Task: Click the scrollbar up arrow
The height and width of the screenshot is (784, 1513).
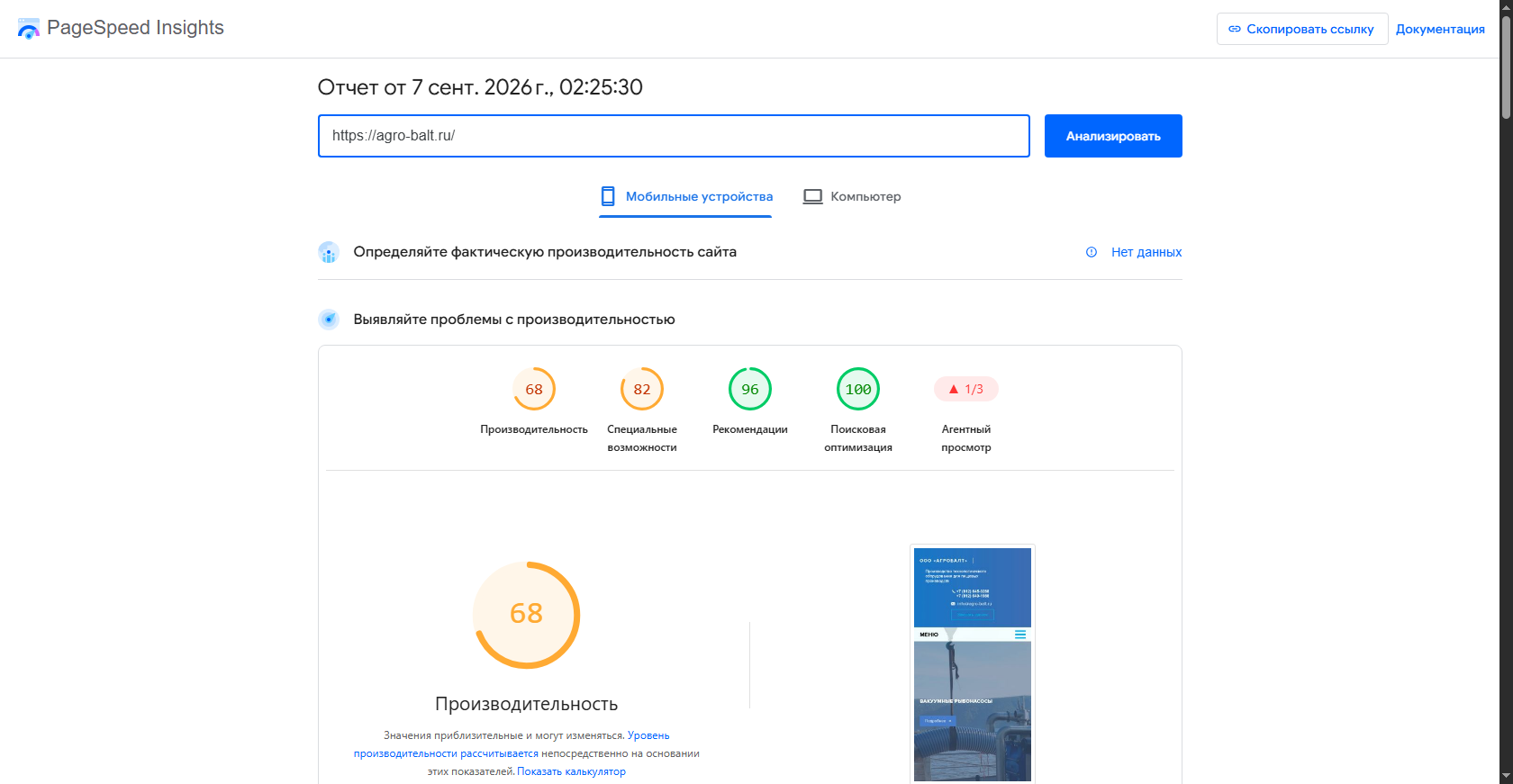Action: [1506, 6]
